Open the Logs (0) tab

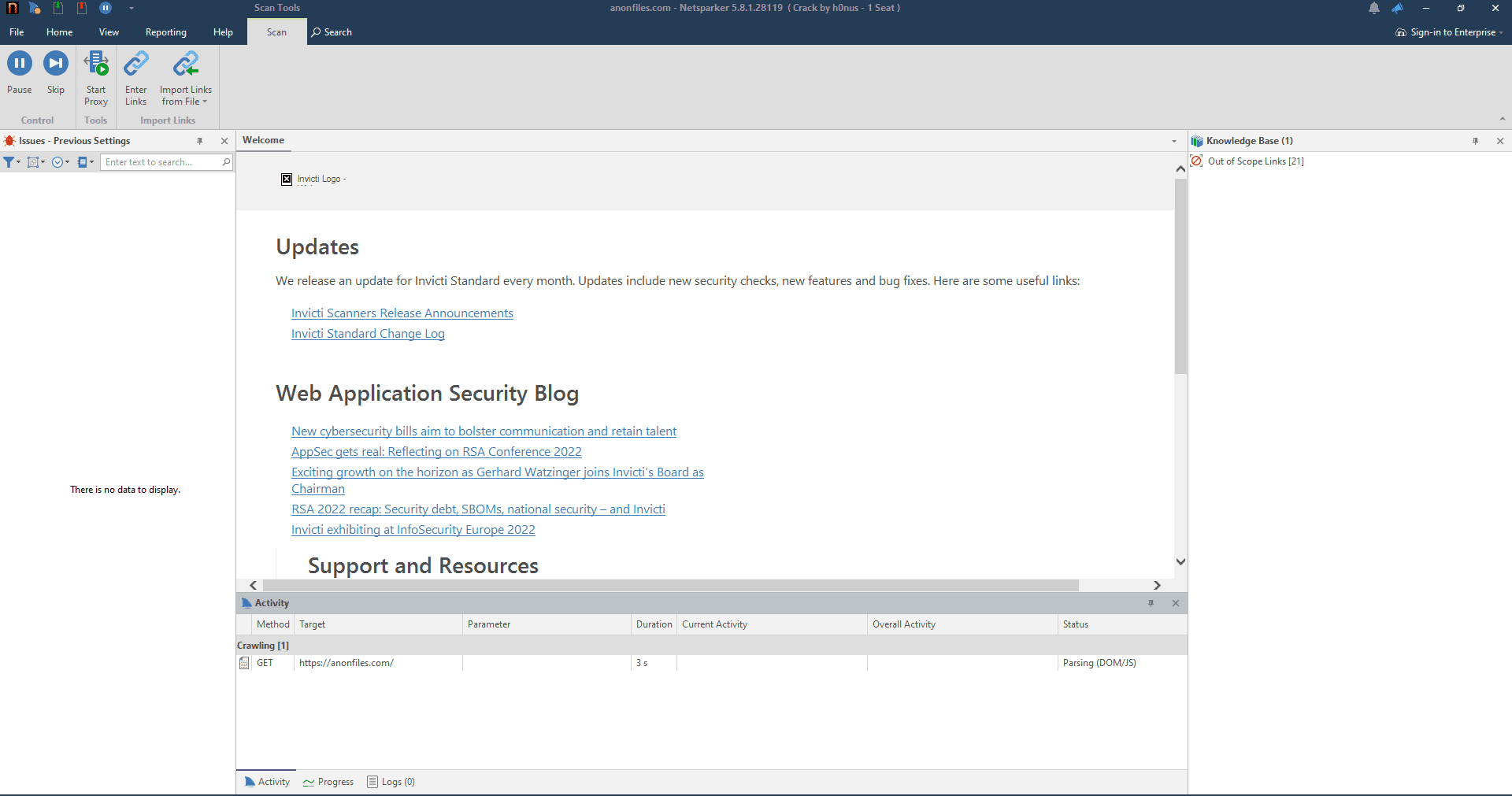(x=391, y=782)
